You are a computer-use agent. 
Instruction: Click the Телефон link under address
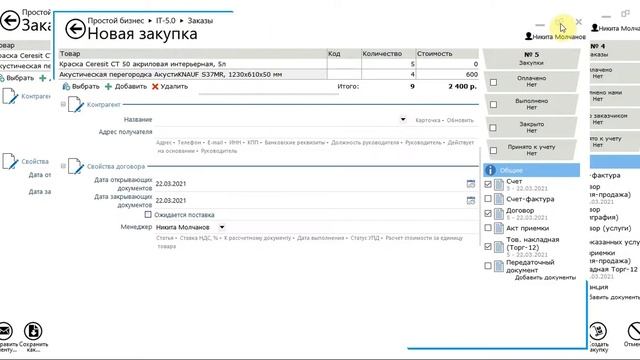(189, 142)
